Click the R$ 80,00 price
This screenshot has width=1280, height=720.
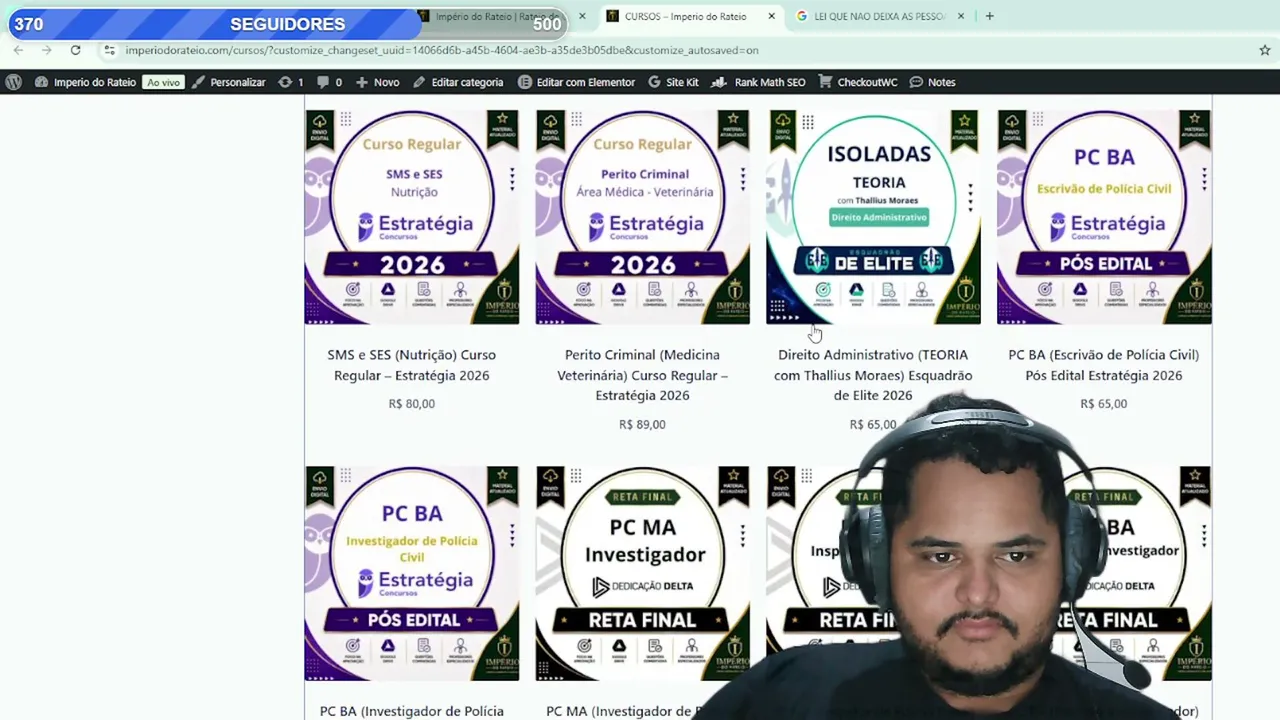coord(412,404)
